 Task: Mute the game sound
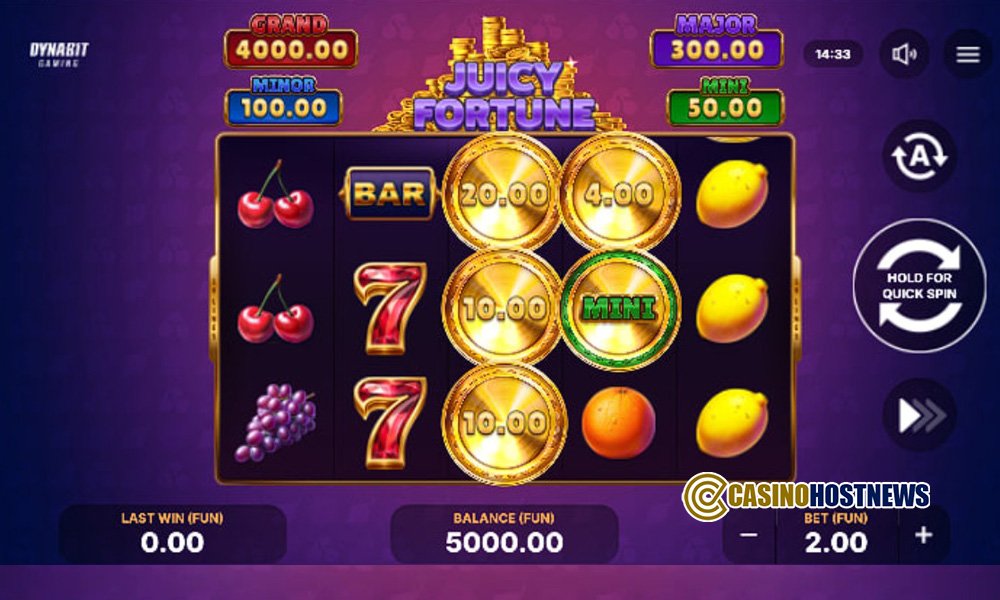[904, 54]
